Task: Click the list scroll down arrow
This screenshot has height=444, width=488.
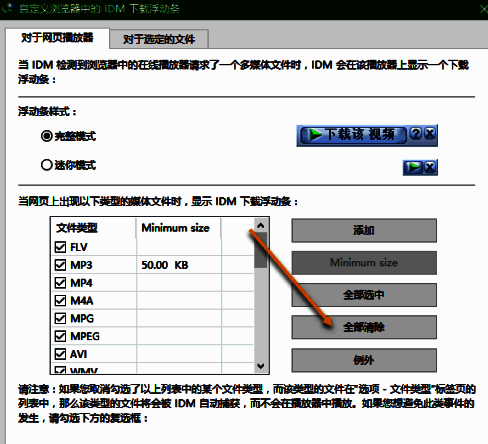Action: (261, 366)
